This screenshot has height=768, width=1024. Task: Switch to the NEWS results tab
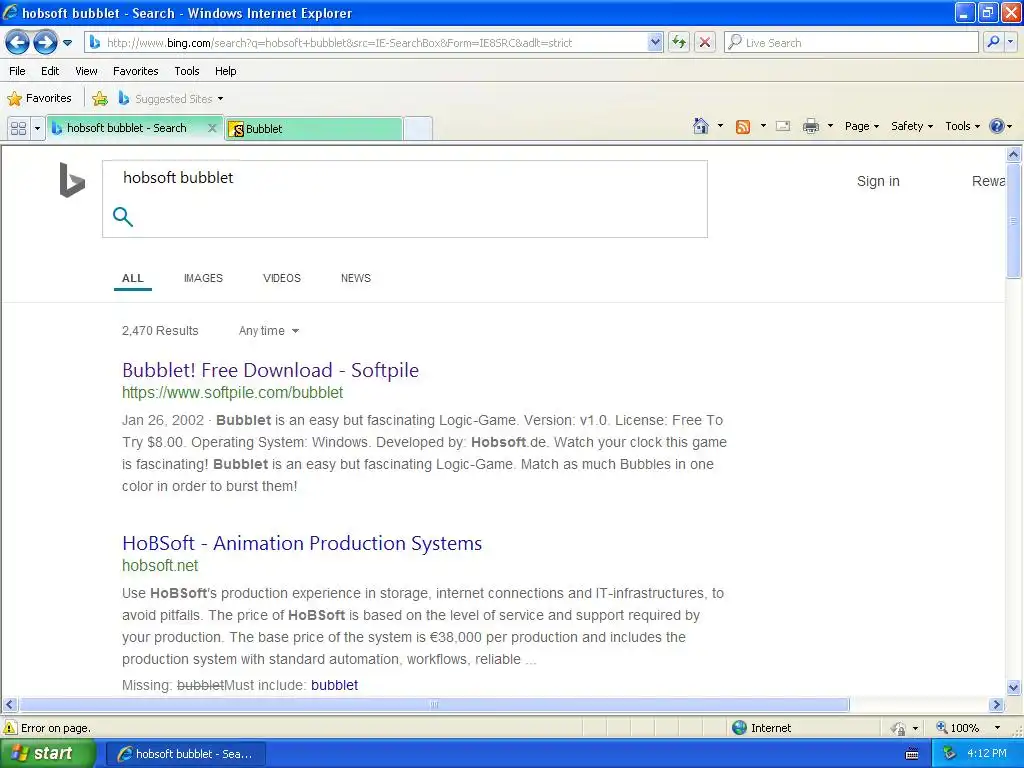356,278
